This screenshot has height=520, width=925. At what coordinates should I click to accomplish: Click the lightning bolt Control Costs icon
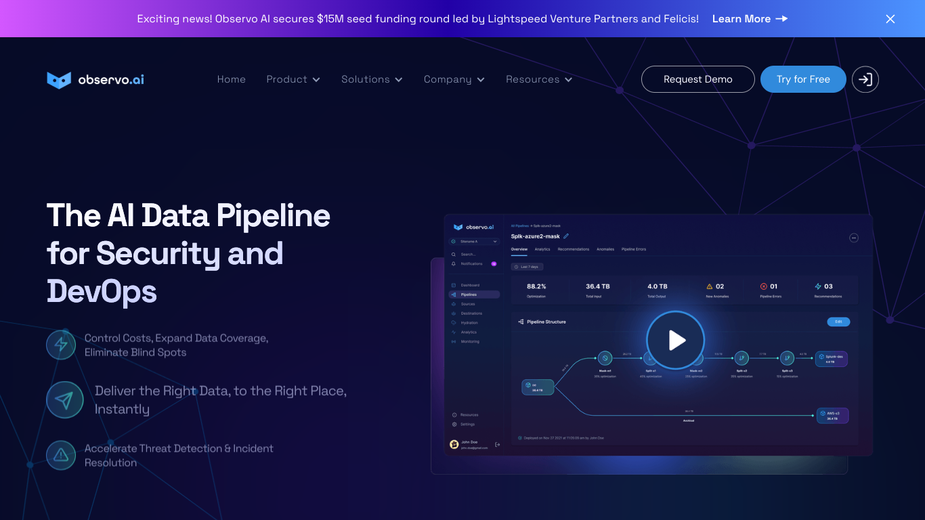click(x=61, y=345)
